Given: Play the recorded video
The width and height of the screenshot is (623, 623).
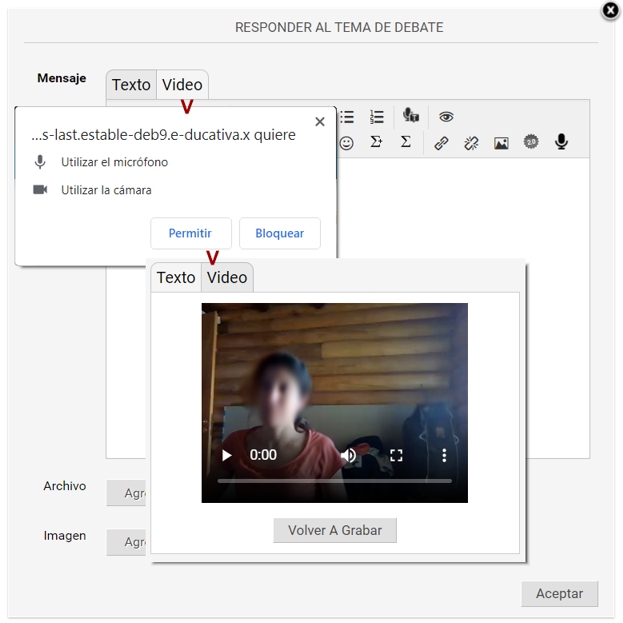Looking at the screenshot, I should pos(227,455).
